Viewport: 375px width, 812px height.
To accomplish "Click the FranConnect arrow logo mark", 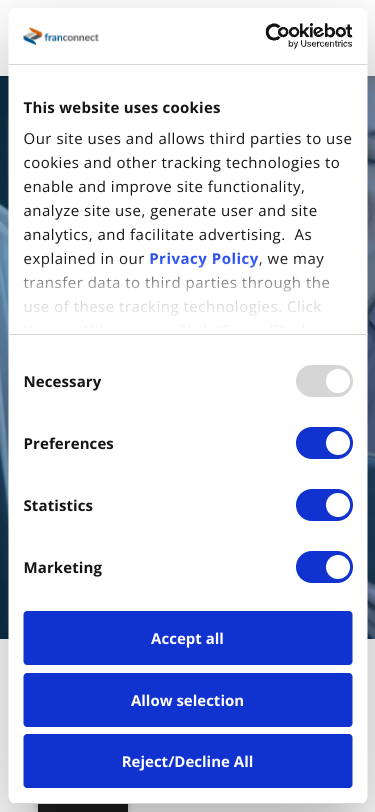I will tap(33, 36).
